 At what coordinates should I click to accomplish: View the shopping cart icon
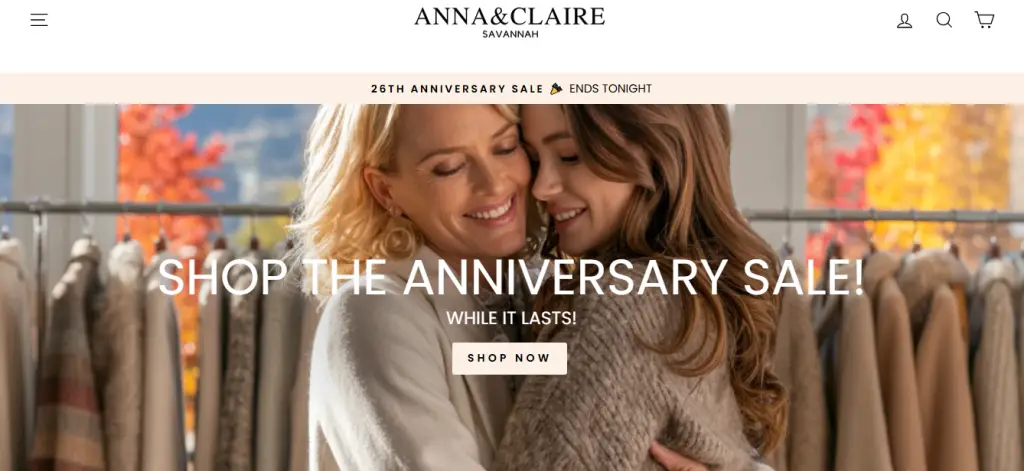(984, 20)
